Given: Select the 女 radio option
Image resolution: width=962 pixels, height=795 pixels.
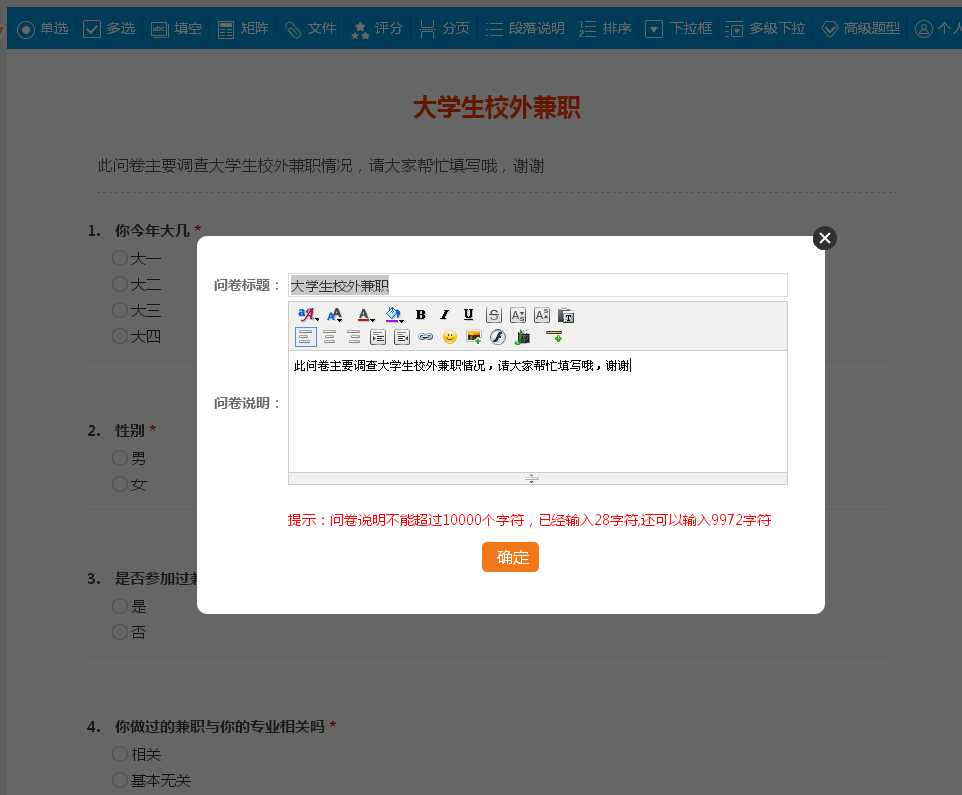Looking at the screenshot, I should tap(120, 484).
